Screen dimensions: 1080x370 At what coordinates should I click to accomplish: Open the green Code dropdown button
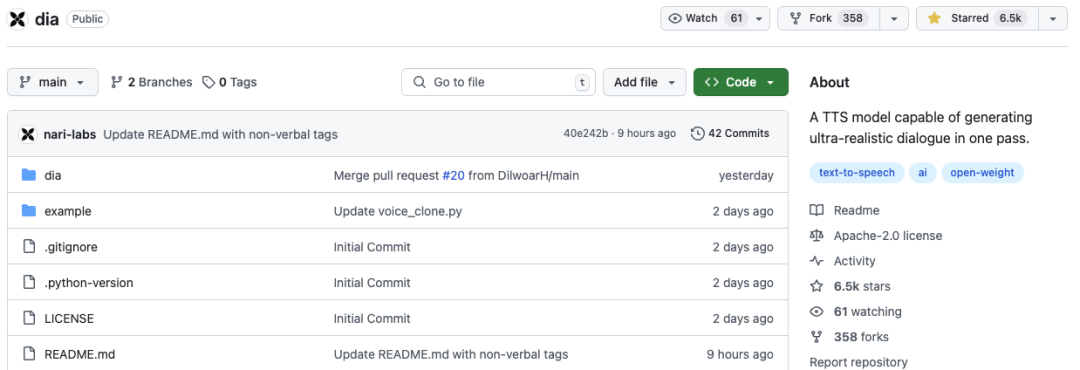pyautogui.click(x=740, y=82)
